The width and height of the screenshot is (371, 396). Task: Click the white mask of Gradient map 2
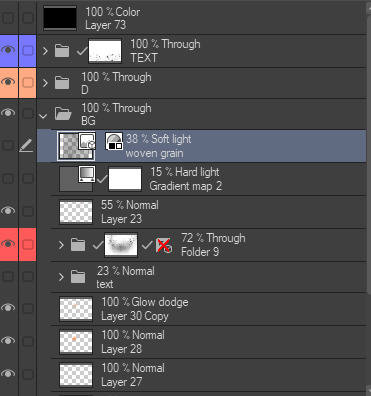[125, 179]
